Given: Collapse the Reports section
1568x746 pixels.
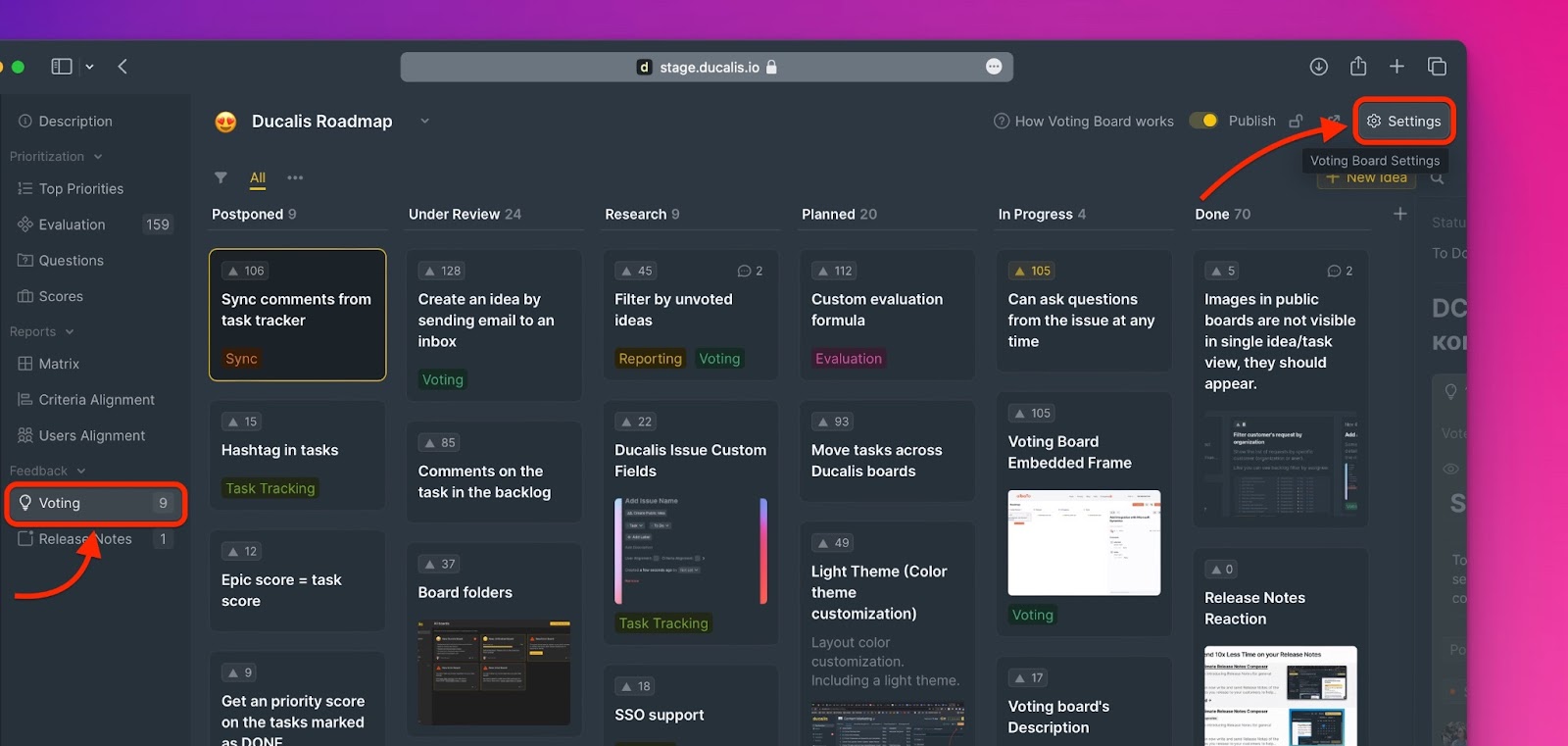Looking at the screenshot, I should pos(42,332).
